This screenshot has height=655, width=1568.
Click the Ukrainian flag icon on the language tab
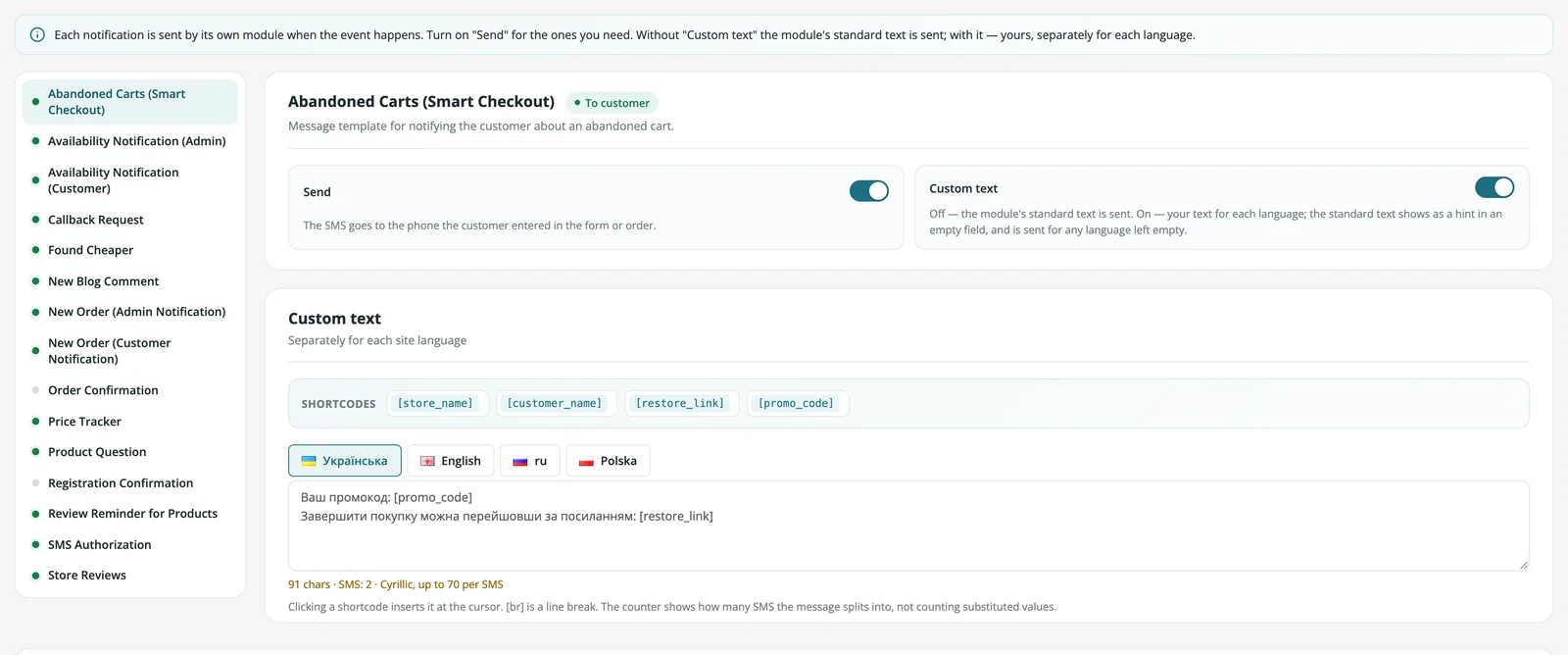tap(309, 461)
